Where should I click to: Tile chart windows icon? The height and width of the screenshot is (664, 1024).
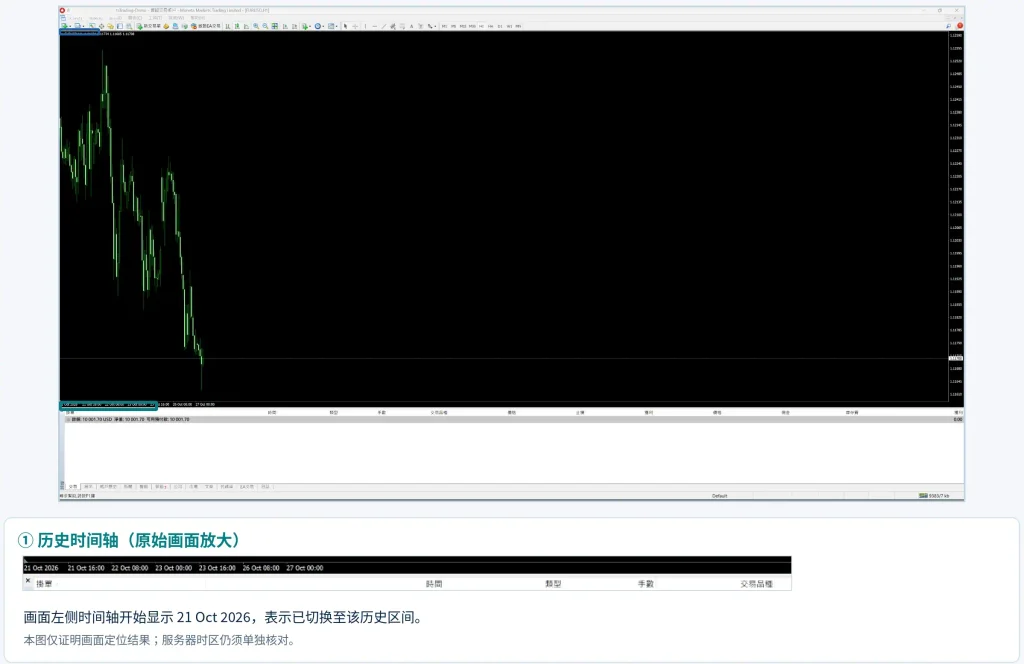(x=274, y=26)
